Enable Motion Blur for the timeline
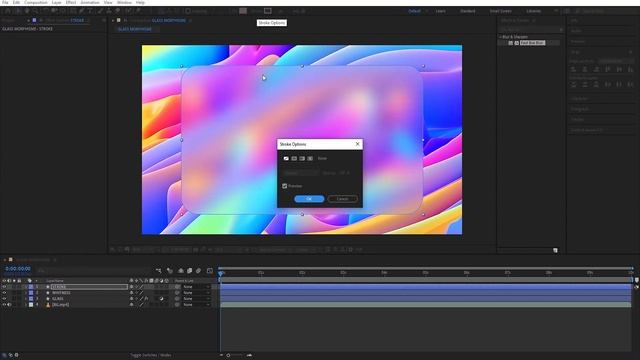The image size is (640, 360). 198,271
